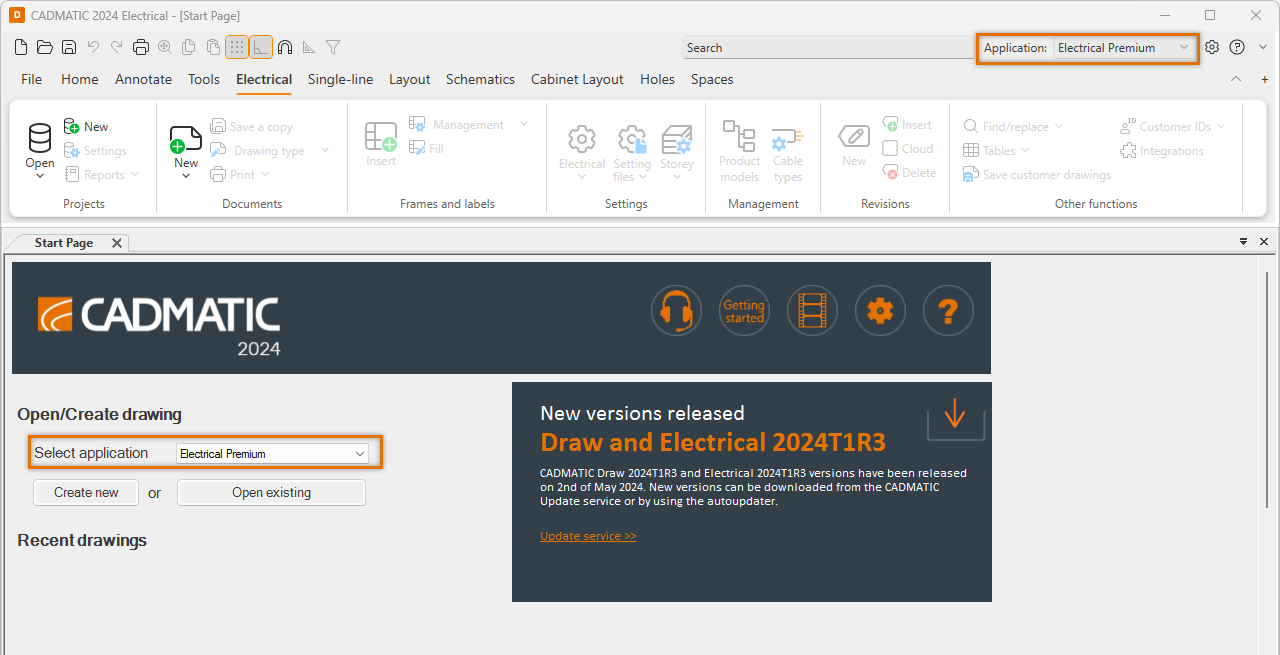Viewport: 1280px width, 655px height.
Task: Open the Getting started guide icon
Action: click(744, 311)
